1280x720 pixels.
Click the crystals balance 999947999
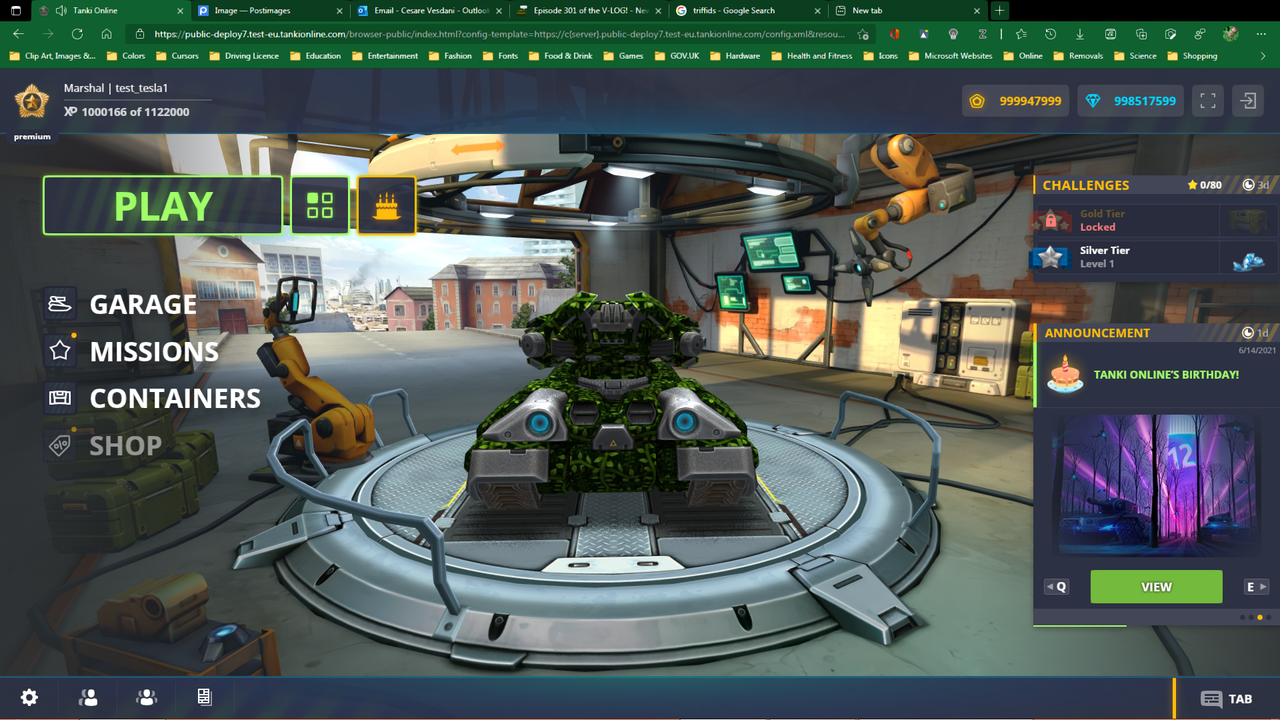(x=1016, y=101)
